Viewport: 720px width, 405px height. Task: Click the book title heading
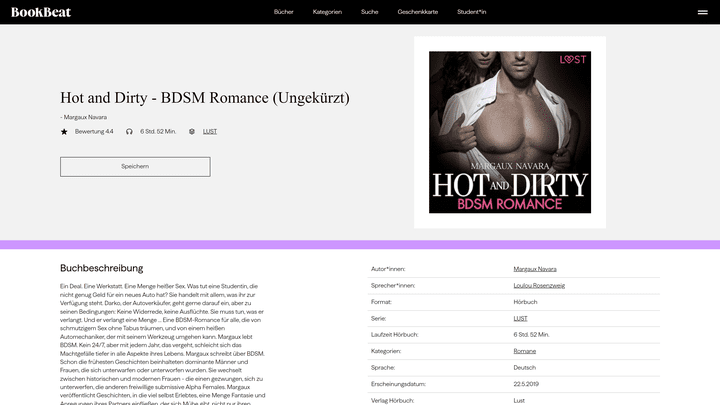coord(205,98)
